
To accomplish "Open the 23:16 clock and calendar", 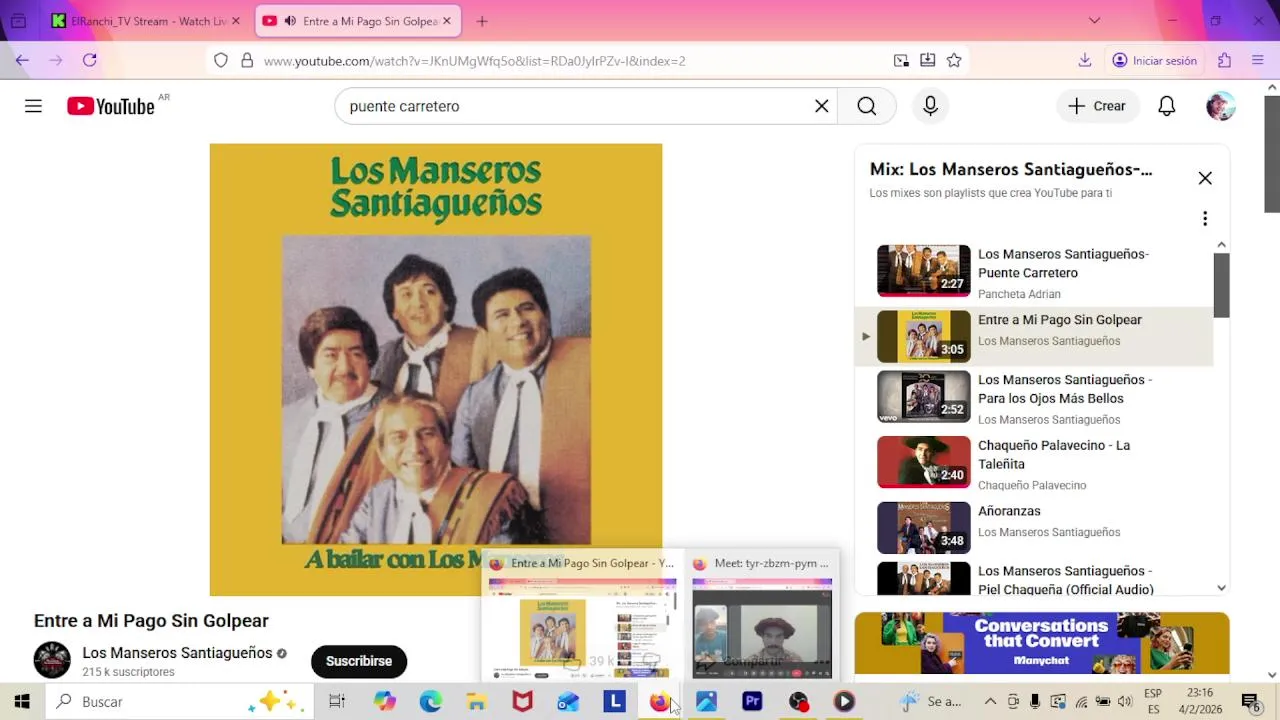I will point(1200,701).
